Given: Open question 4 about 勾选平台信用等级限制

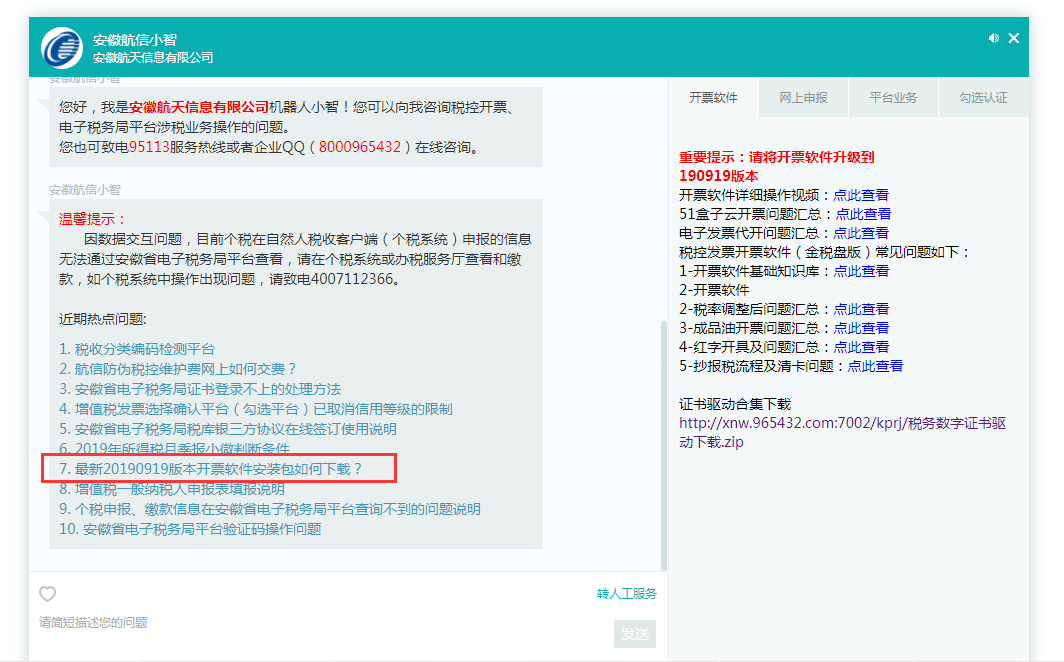Looking at the screenshot, I should pos(256,409).
